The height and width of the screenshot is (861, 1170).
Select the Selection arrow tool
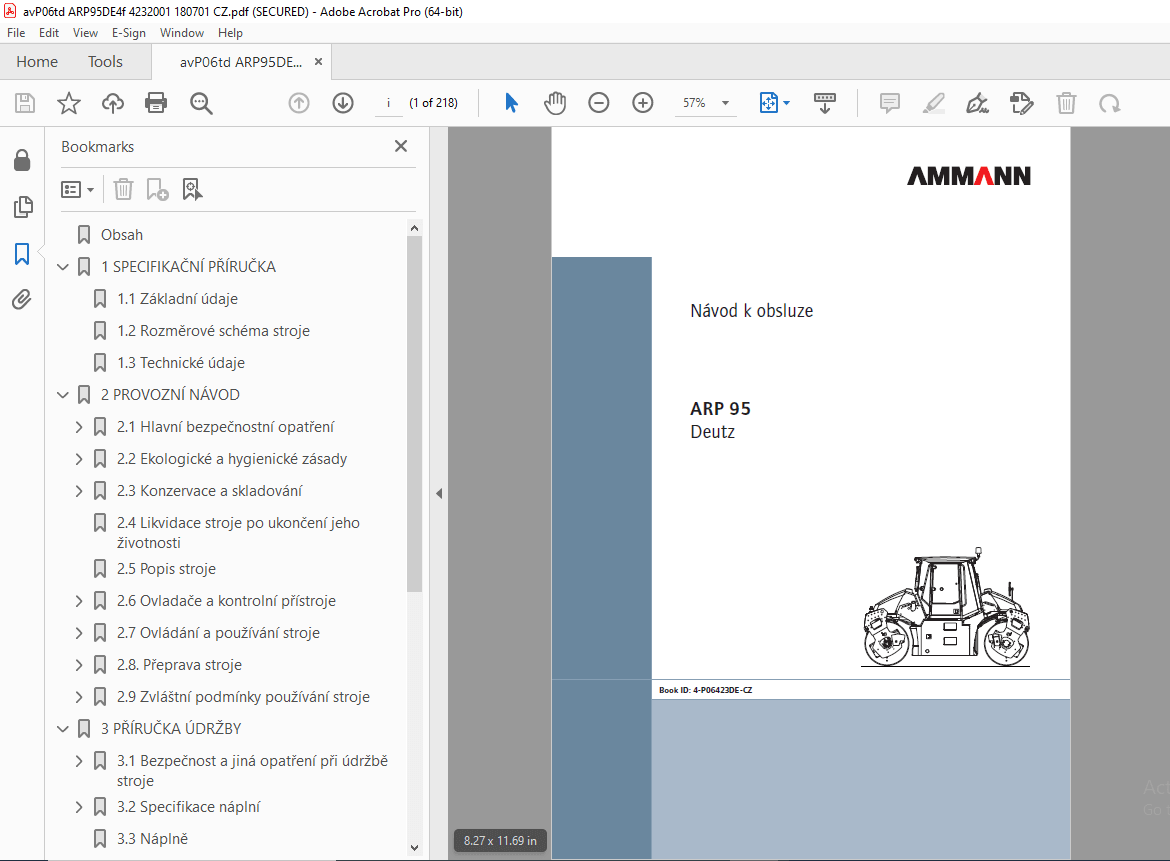511,102
